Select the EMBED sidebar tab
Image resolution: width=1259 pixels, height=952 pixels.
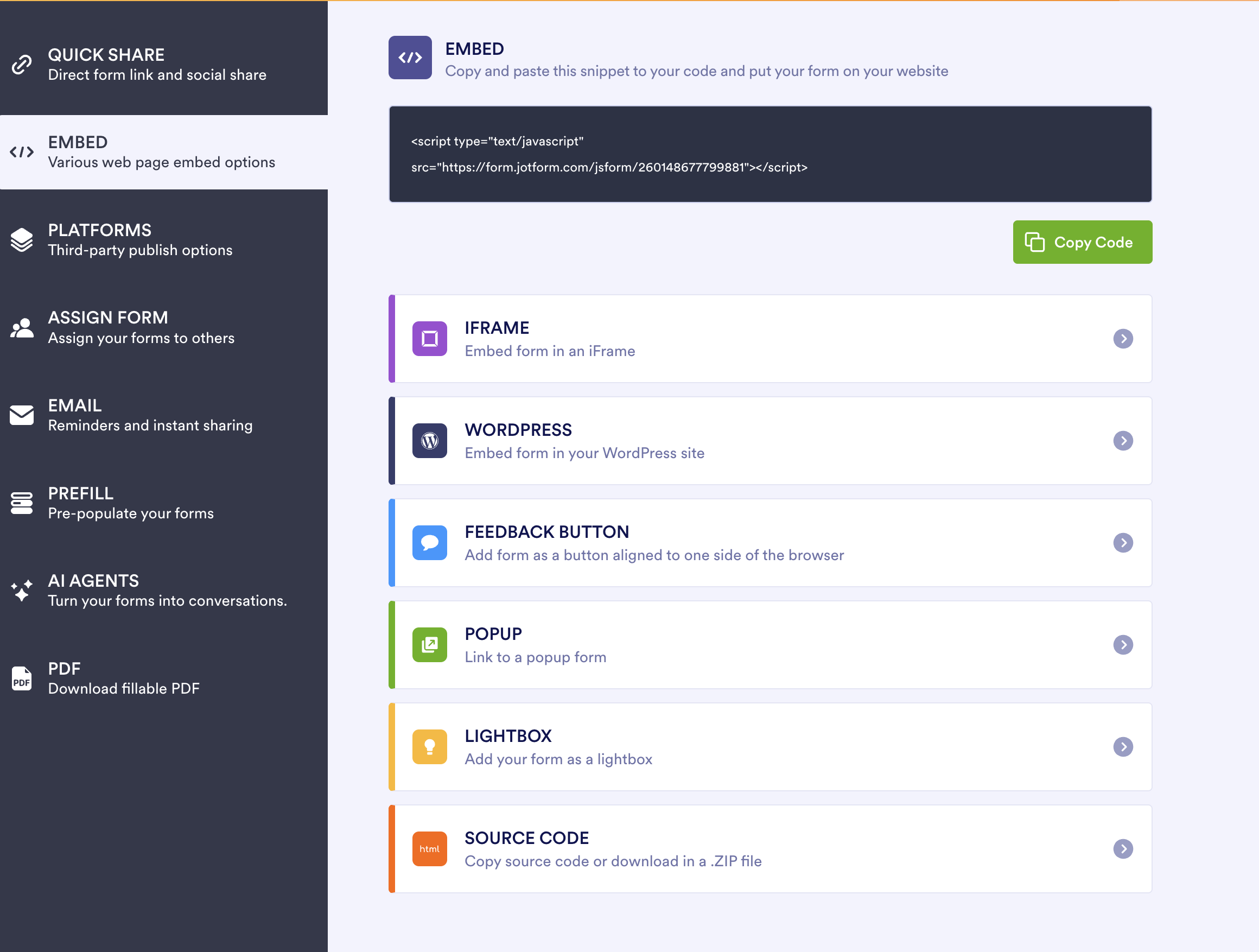(164, 152)
